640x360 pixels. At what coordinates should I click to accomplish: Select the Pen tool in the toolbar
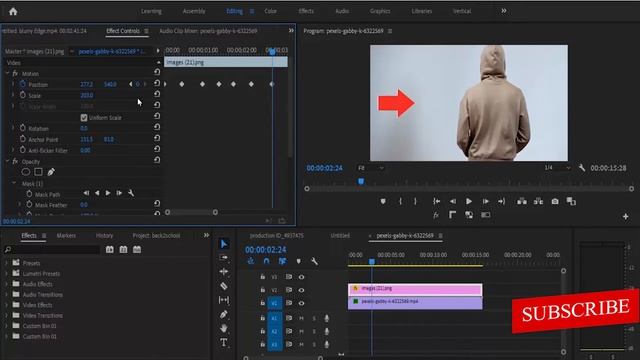pyautogui.click(x=224, y=314)
